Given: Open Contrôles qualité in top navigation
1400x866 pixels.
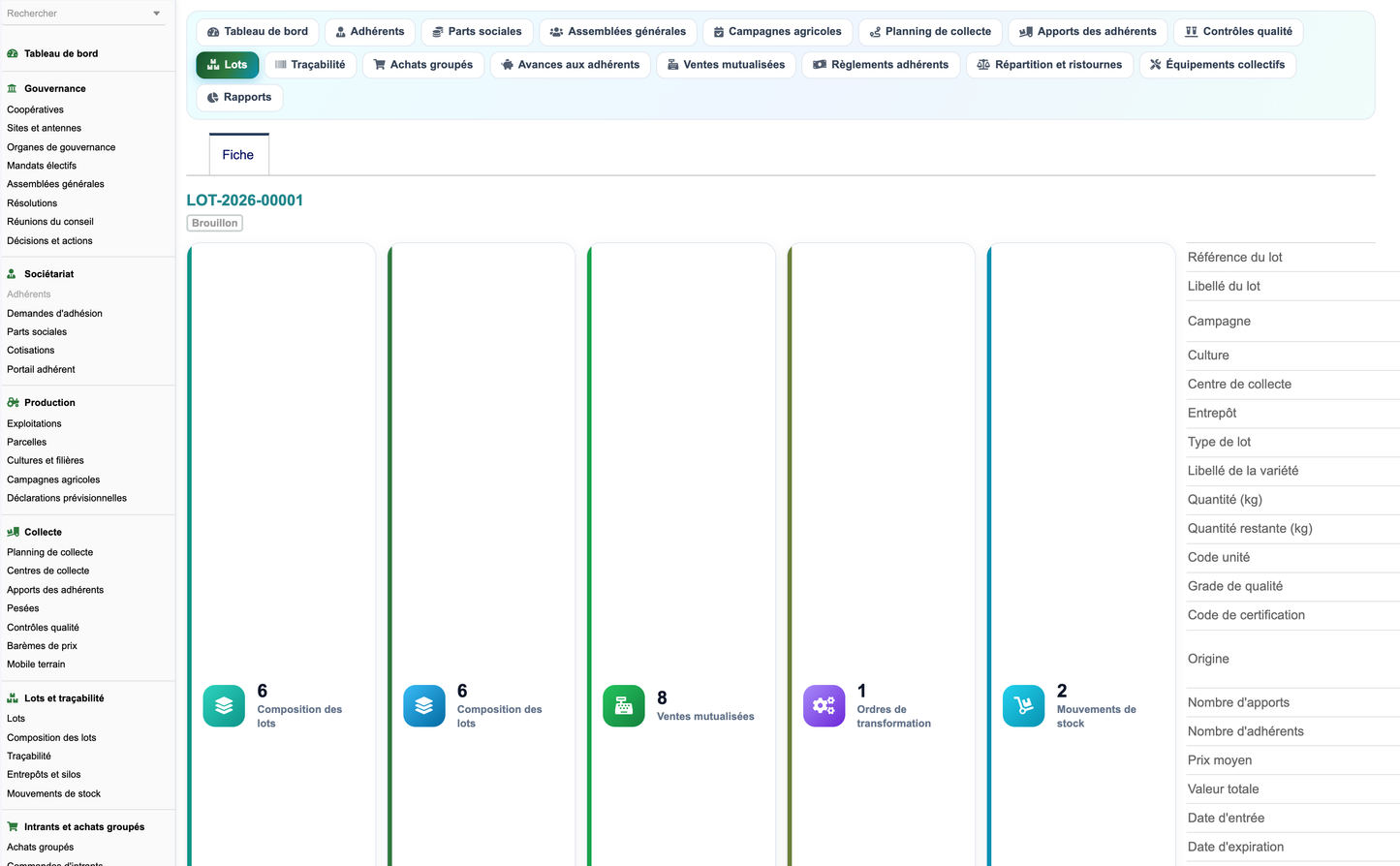Looking at the screenshot, I should tap(1238, 32).
